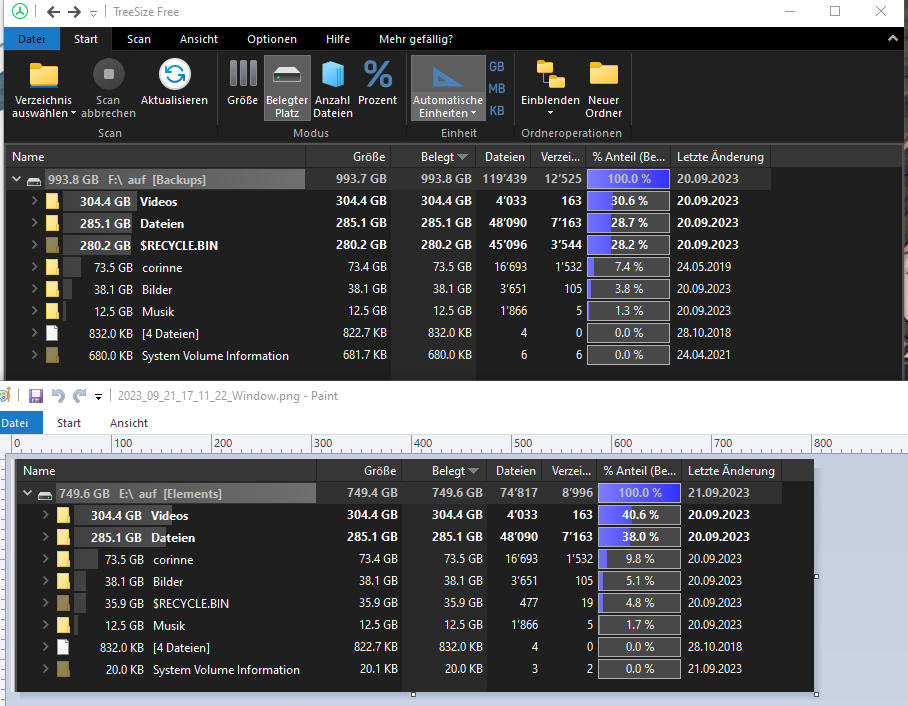
Task: Select Belegter Platz mode
Action: (287, 88)
